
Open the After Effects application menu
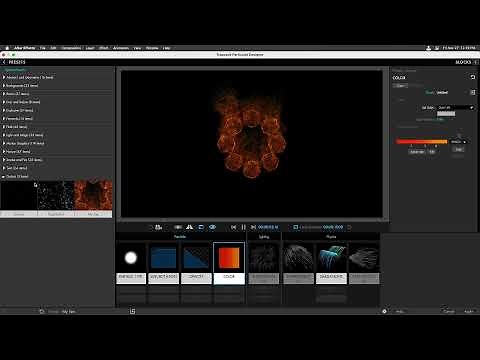point(24,48)
